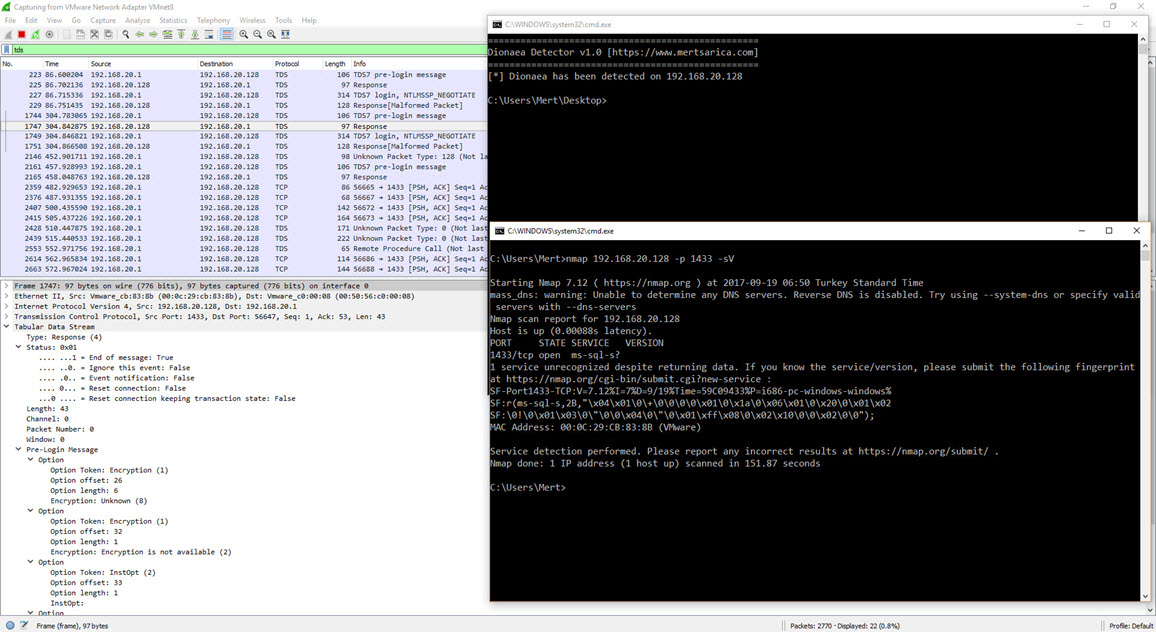Viewport: 1156px width, 632px height.
Task: Sort packets by Time column header
Action: click(66, 64)
